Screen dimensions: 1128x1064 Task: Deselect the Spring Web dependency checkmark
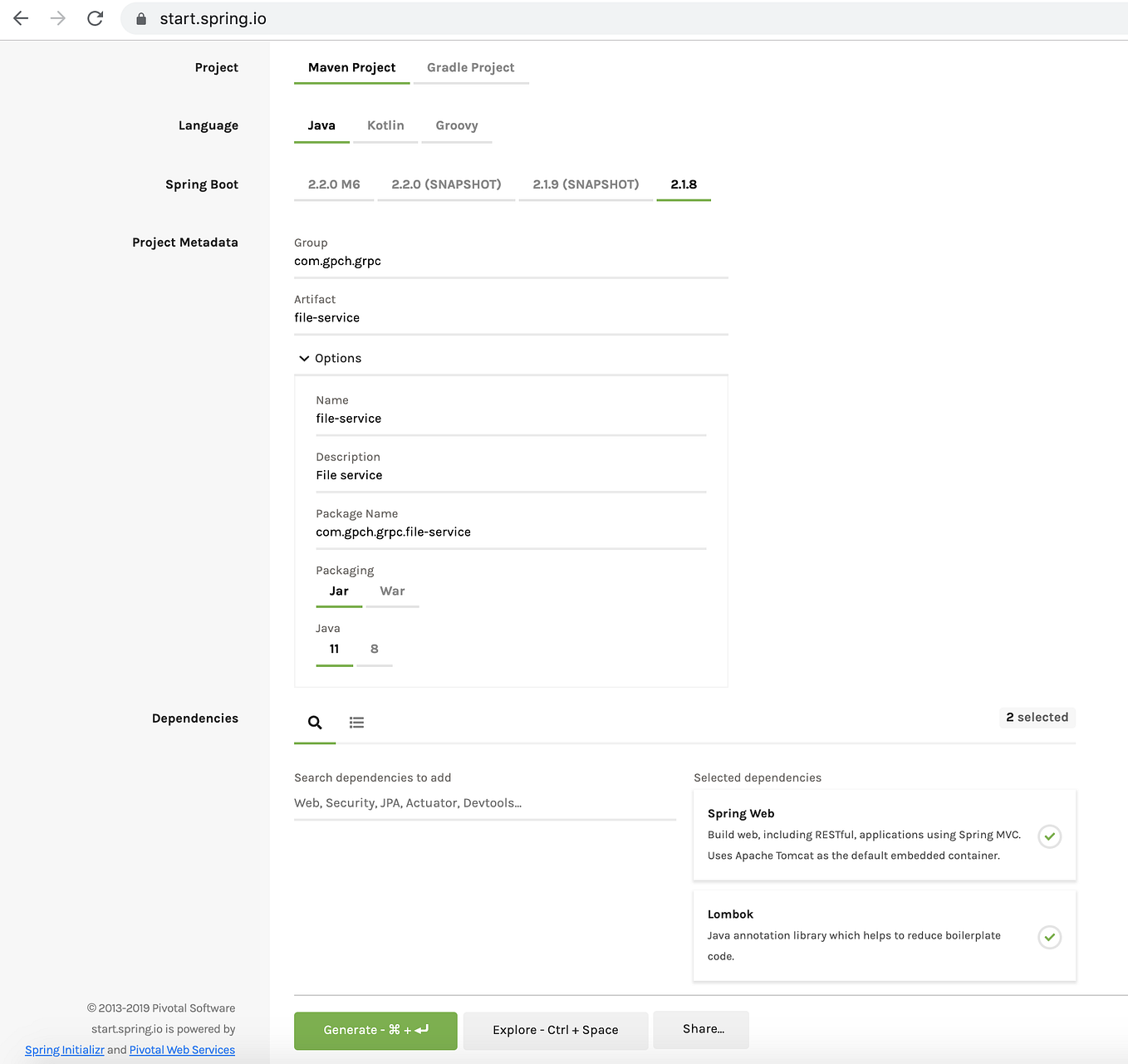(1049, 836)
